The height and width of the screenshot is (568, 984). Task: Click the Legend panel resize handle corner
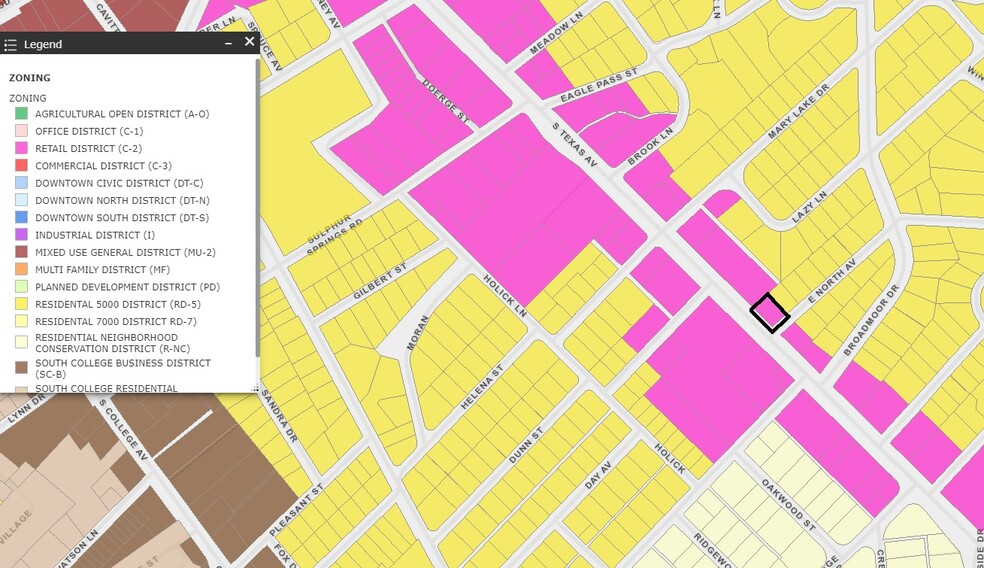click(255, 388)
